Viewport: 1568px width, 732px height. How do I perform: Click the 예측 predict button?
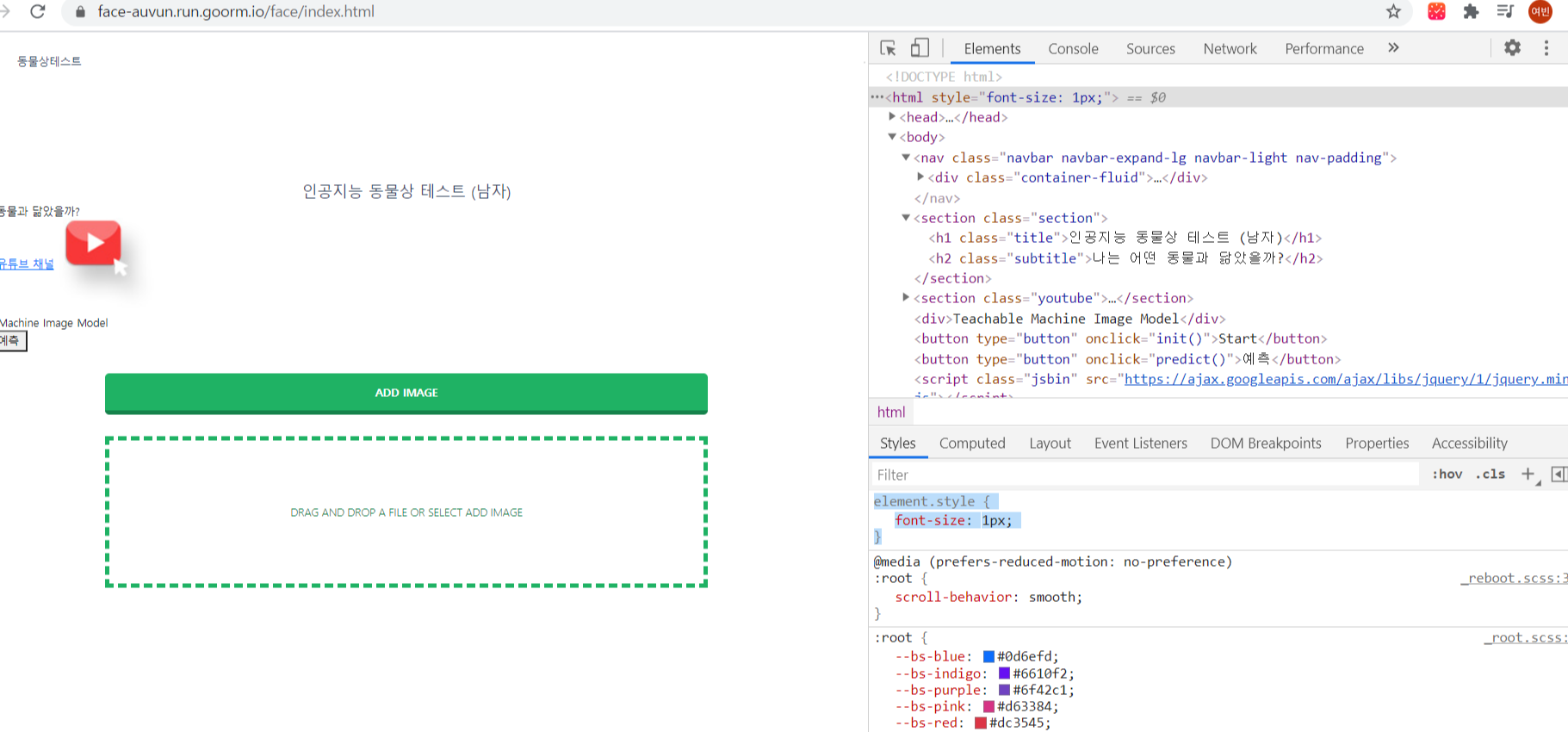click(x=12, y=341)
